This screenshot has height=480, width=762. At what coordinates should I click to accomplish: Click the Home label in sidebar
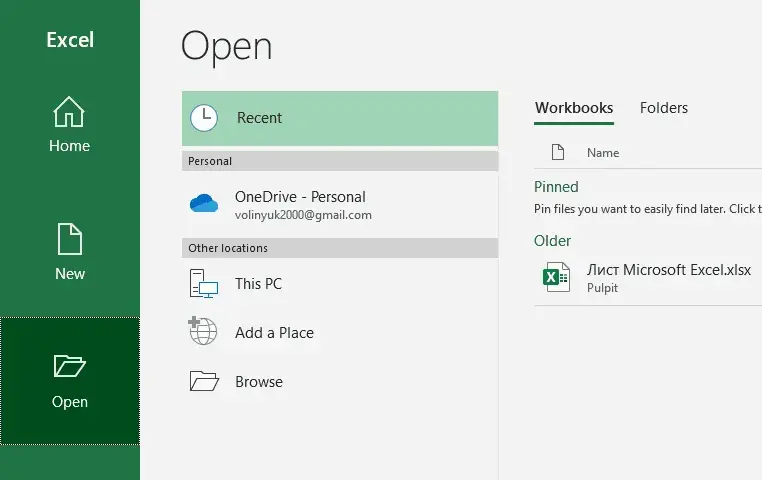[69, 146]
